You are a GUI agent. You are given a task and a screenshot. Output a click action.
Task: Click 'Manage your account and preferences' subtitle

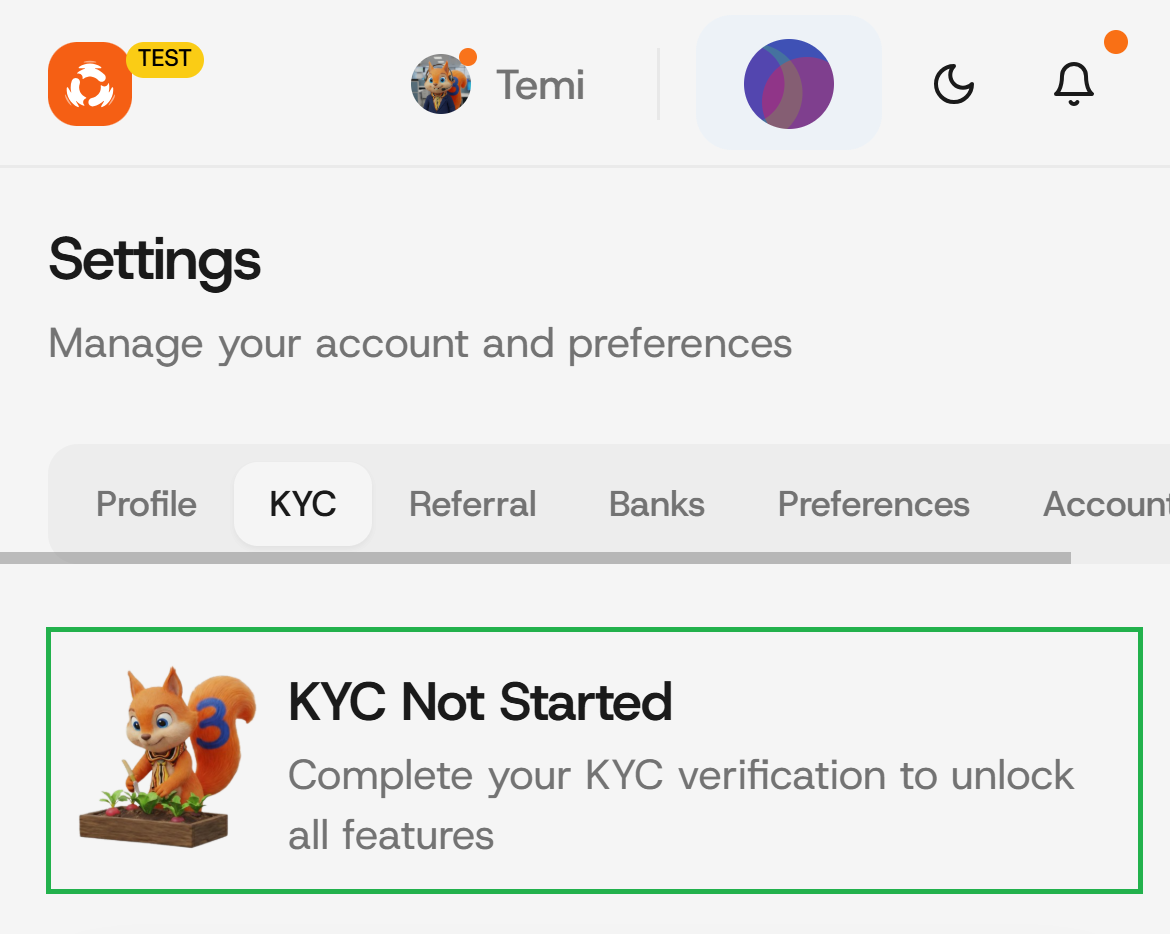tap(420, 344)
